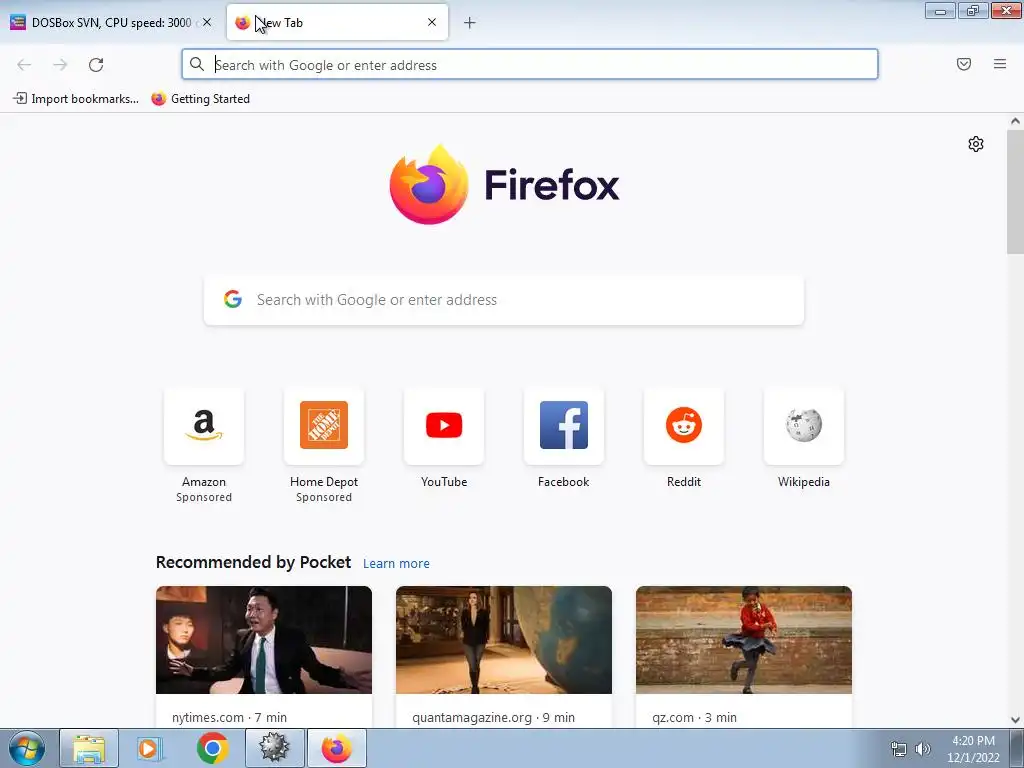Open the Wikipedia shortcut tile

(804, 426)
